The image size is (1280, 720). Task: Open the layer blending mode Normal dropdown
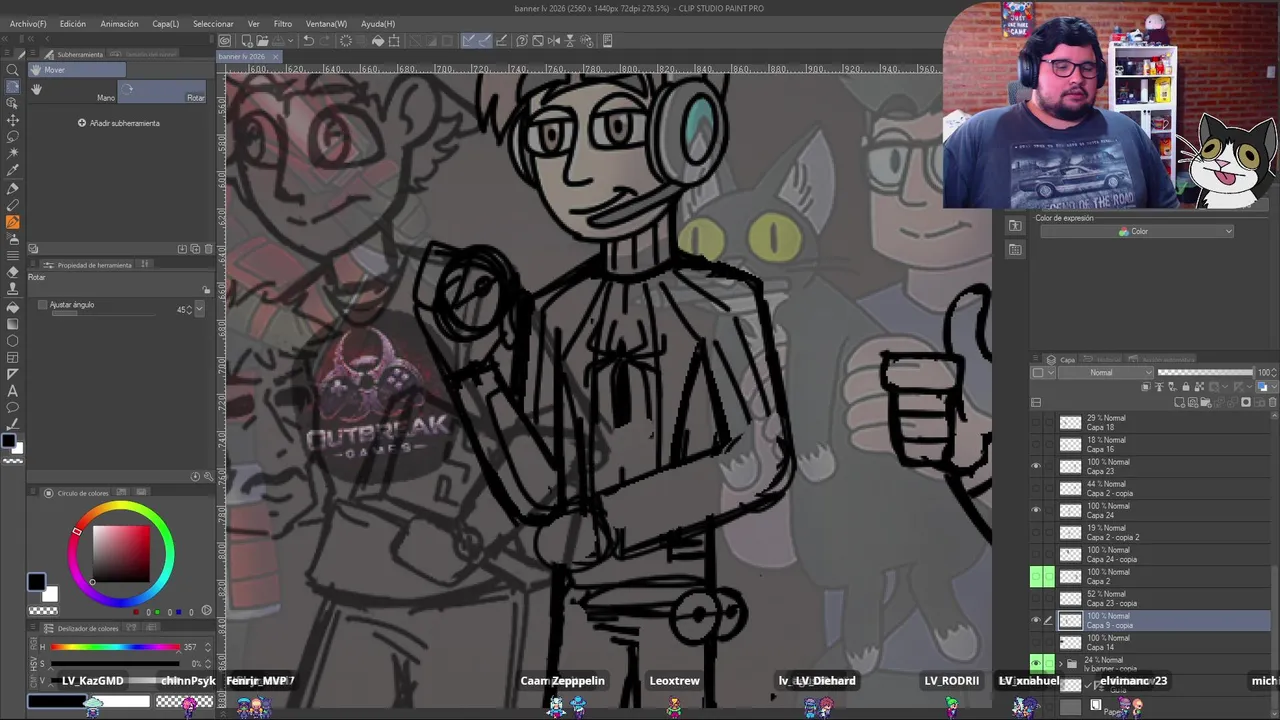[x=1106, y=373]
